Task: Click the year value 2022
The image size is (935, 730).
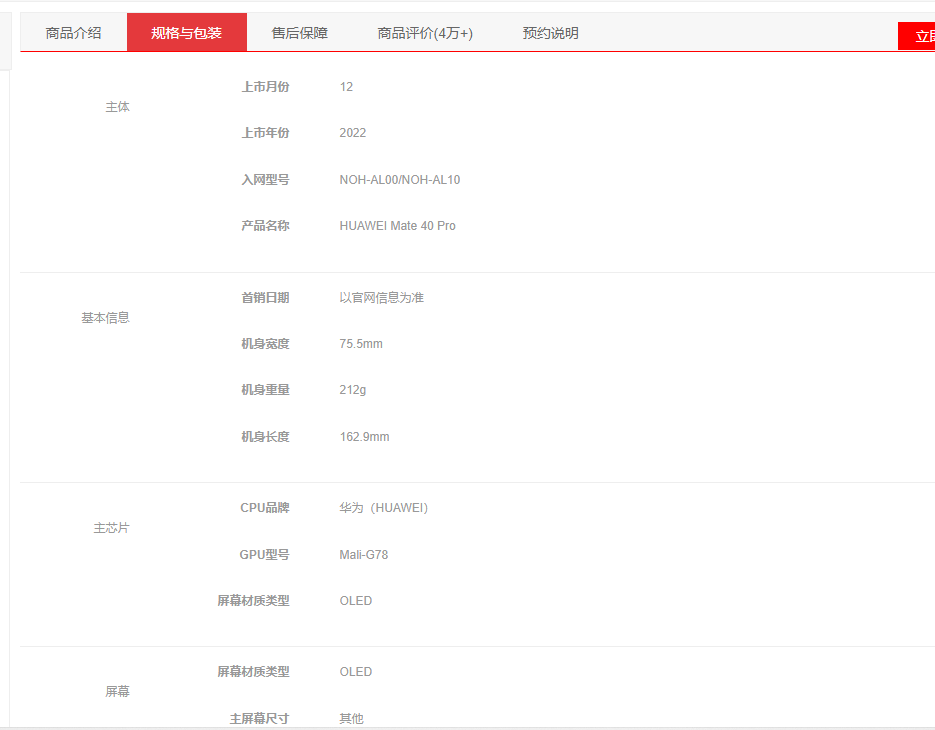Action: point(353,133)
